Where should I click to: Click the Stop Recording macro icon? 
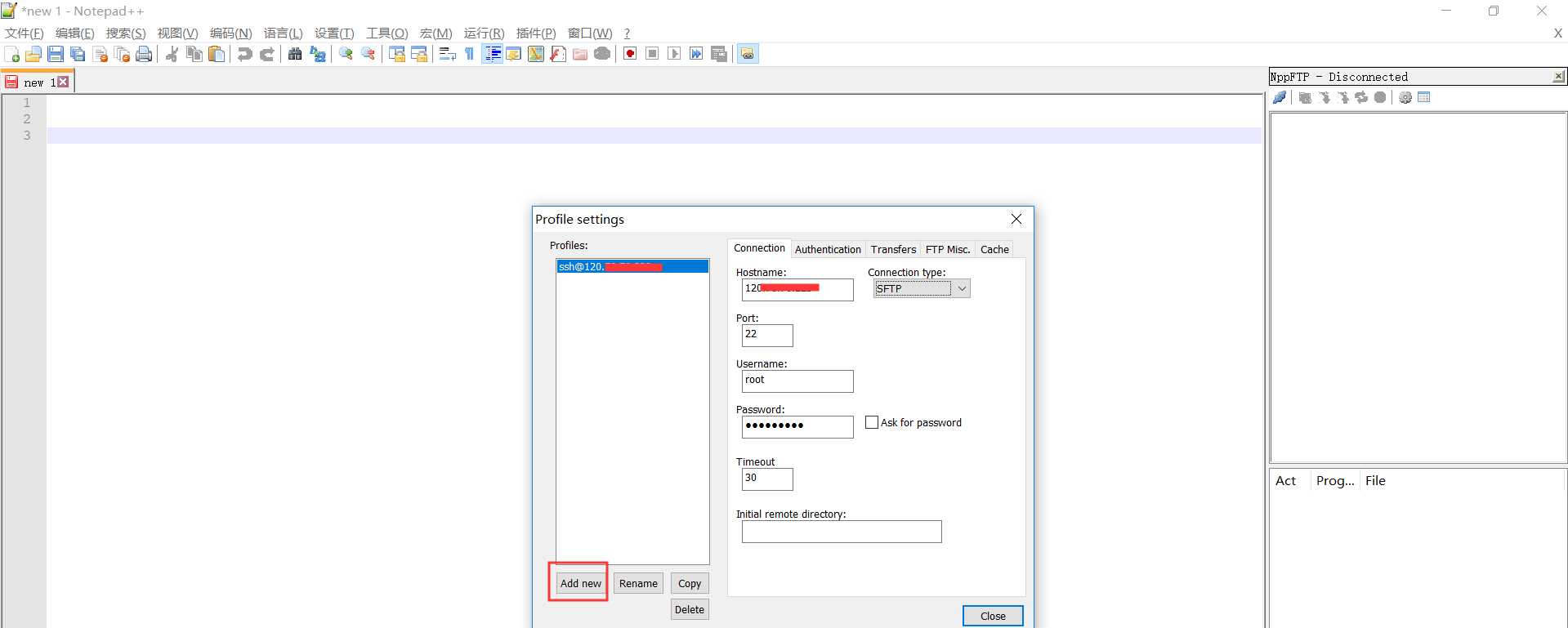pos(652,54)
